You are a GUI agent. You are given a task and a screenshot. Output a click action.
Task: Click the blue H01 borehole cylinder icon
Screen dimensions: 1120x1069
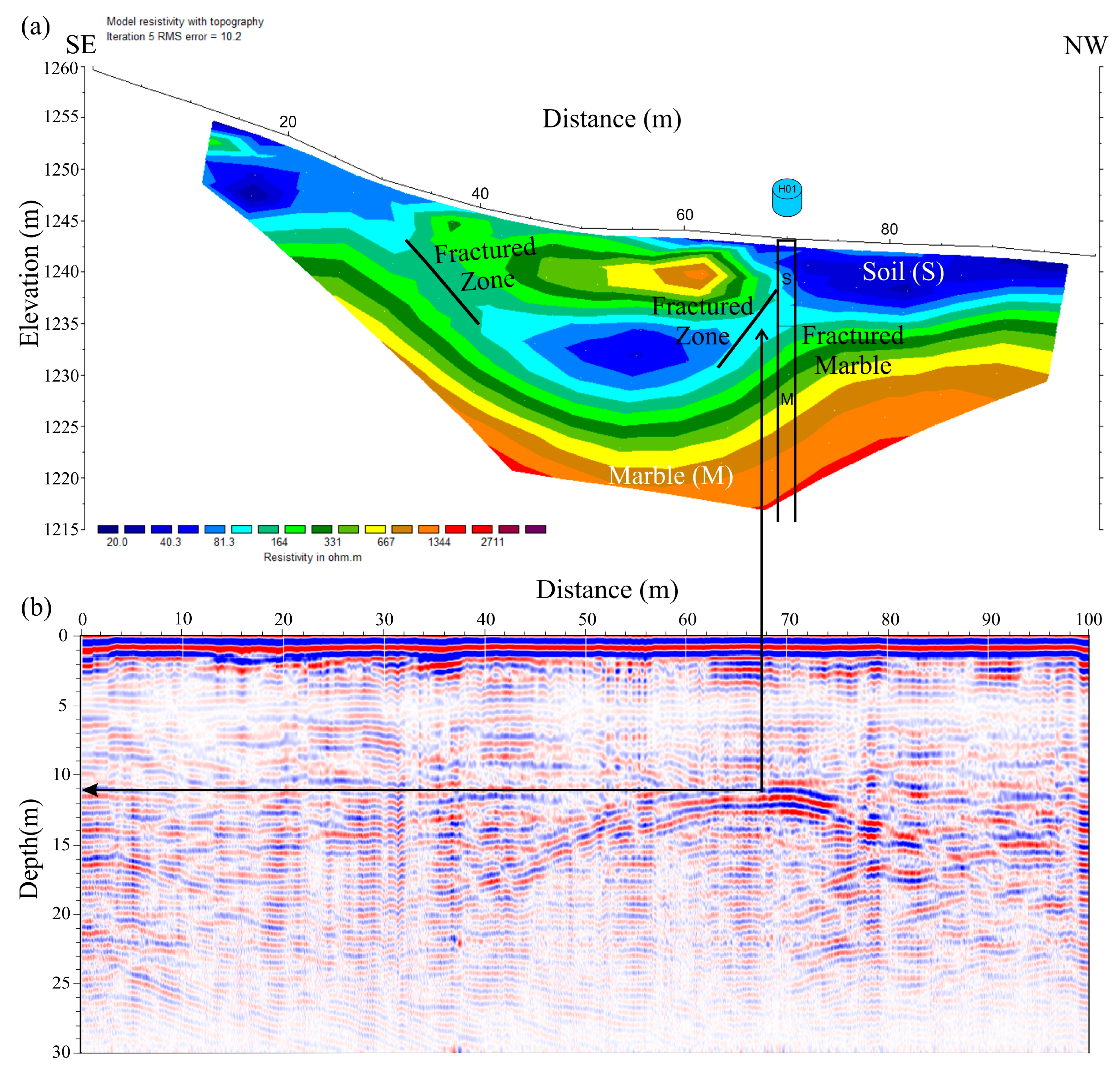point(787,198)
